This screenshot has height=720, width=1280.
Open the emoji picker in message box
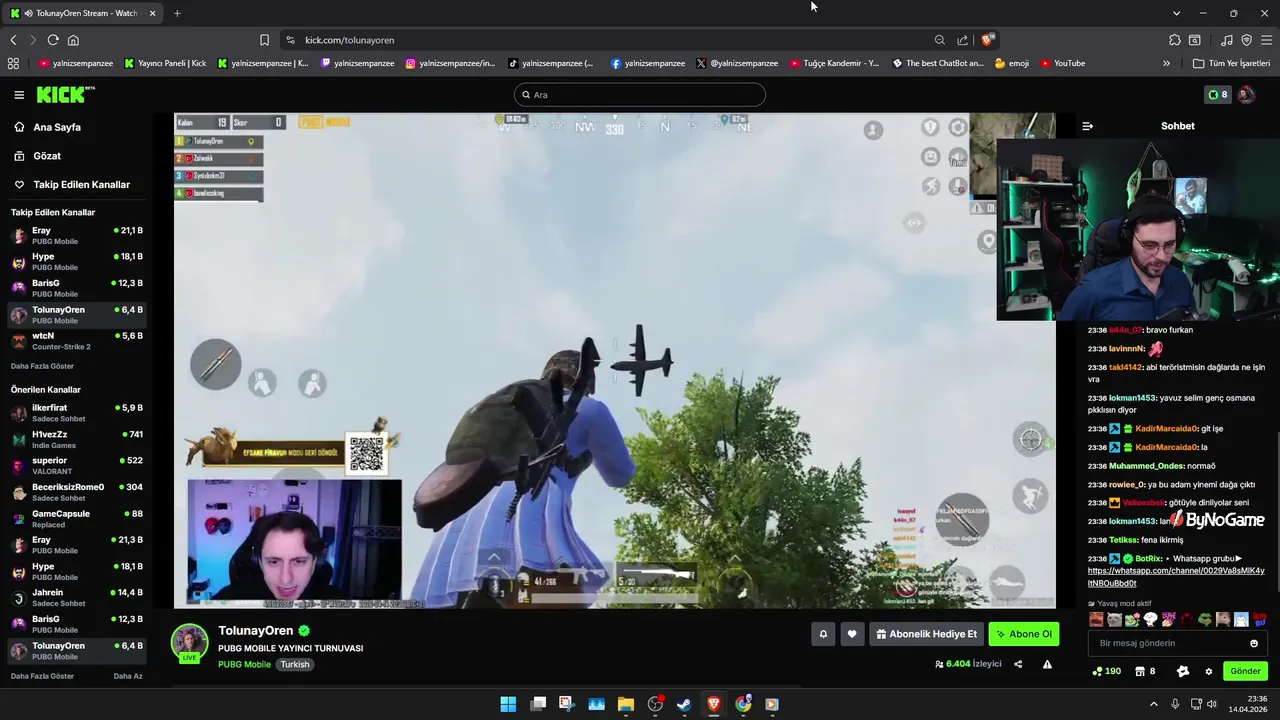tap(1254, 643)
